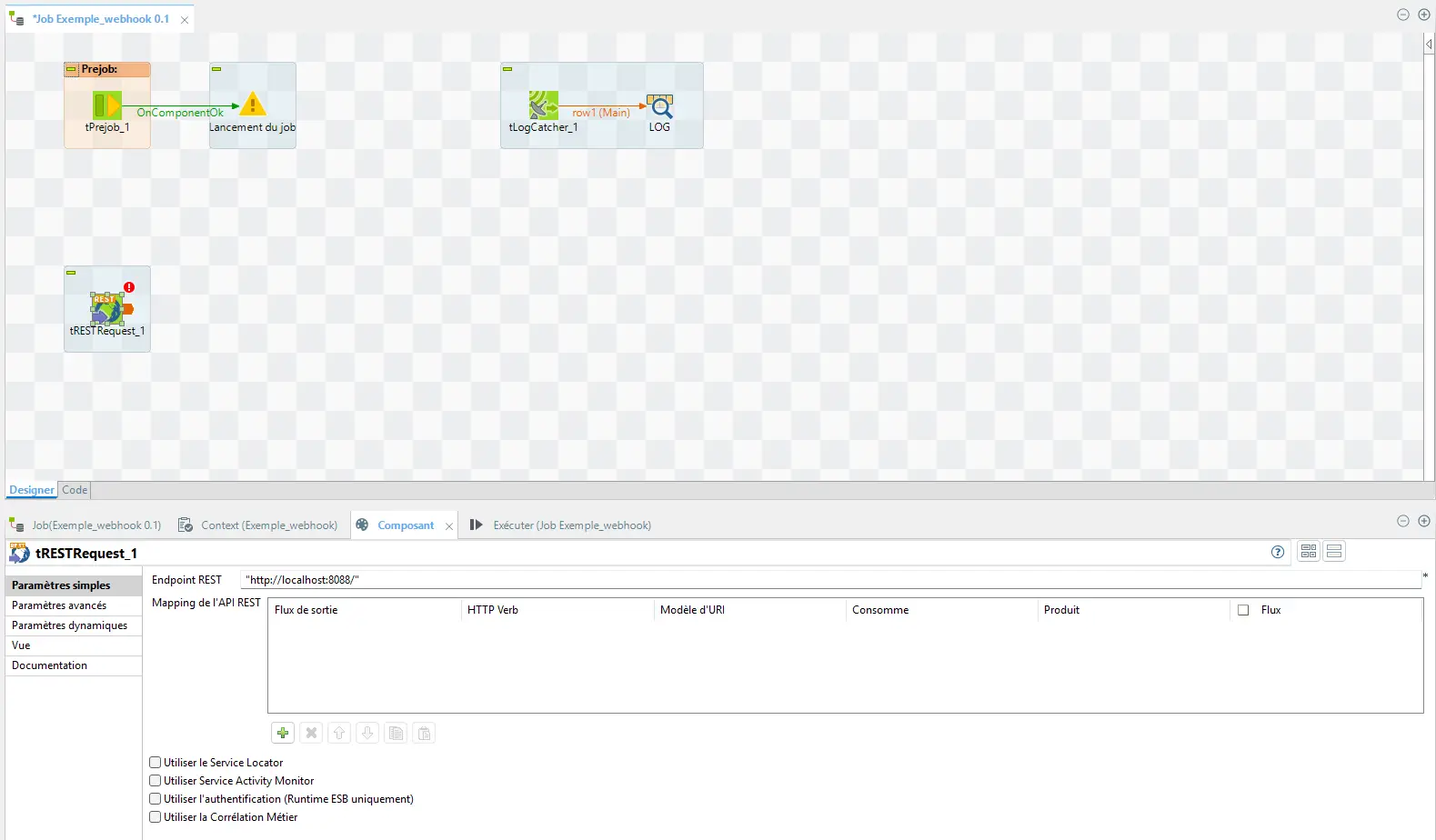Click the Lancement du job warning icon

pos(253,105)
